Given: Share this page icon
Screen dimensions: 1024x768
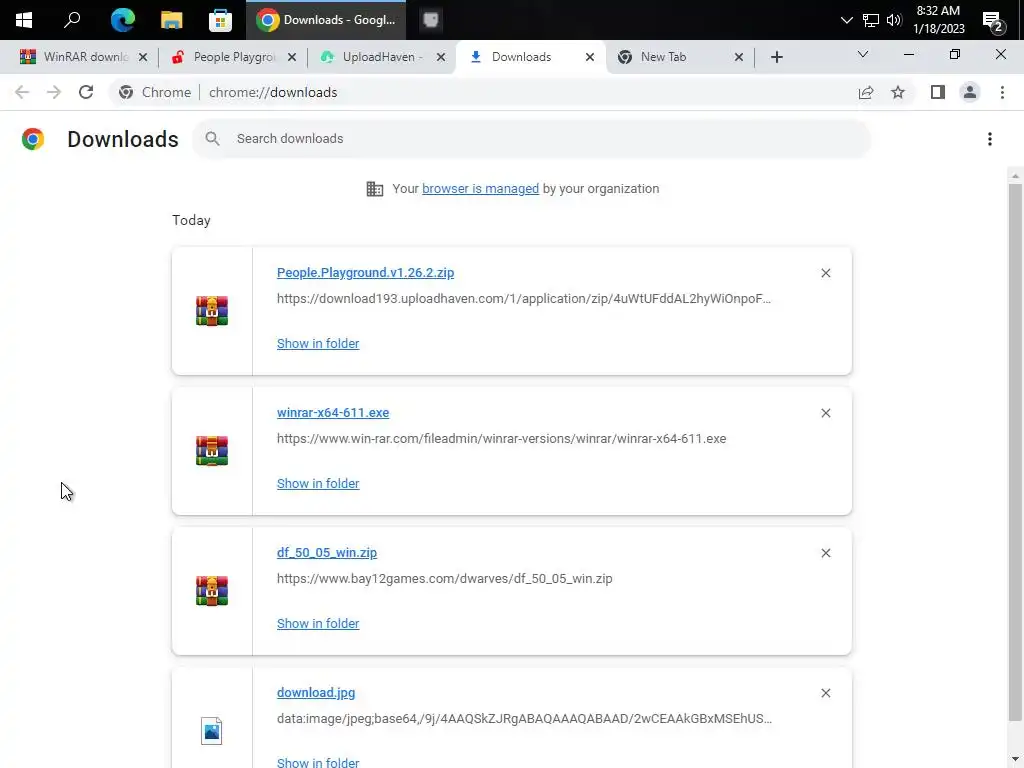Looking at the screenshot, I should tap(866, 92).
